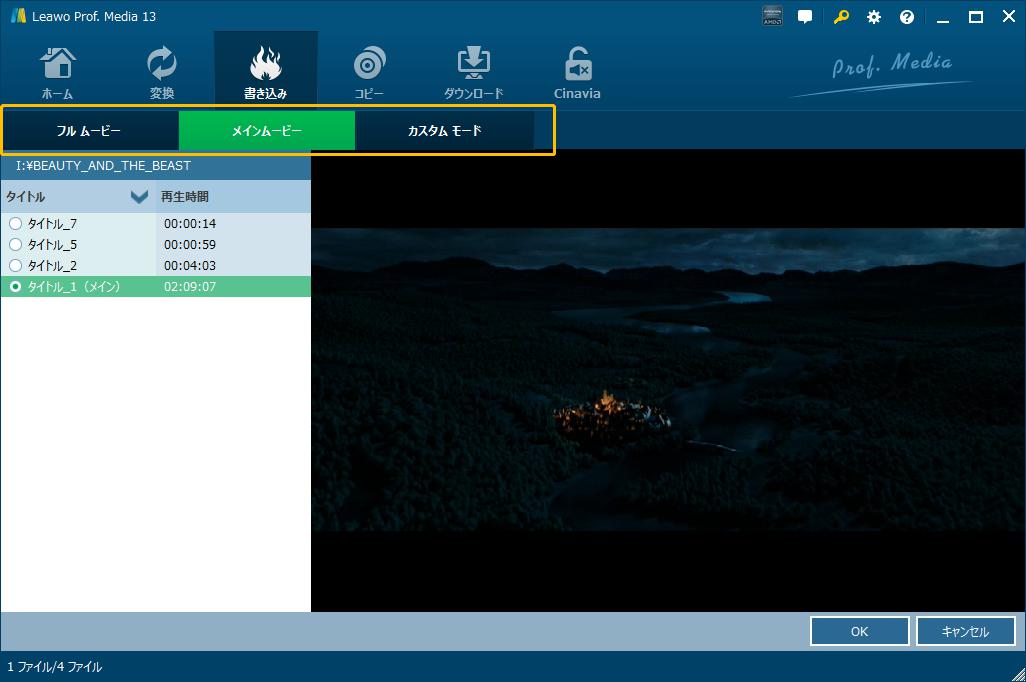Open the Download (ダウンロード) icon
This screenshot has height=682, width=1026.
pos(473,66)
